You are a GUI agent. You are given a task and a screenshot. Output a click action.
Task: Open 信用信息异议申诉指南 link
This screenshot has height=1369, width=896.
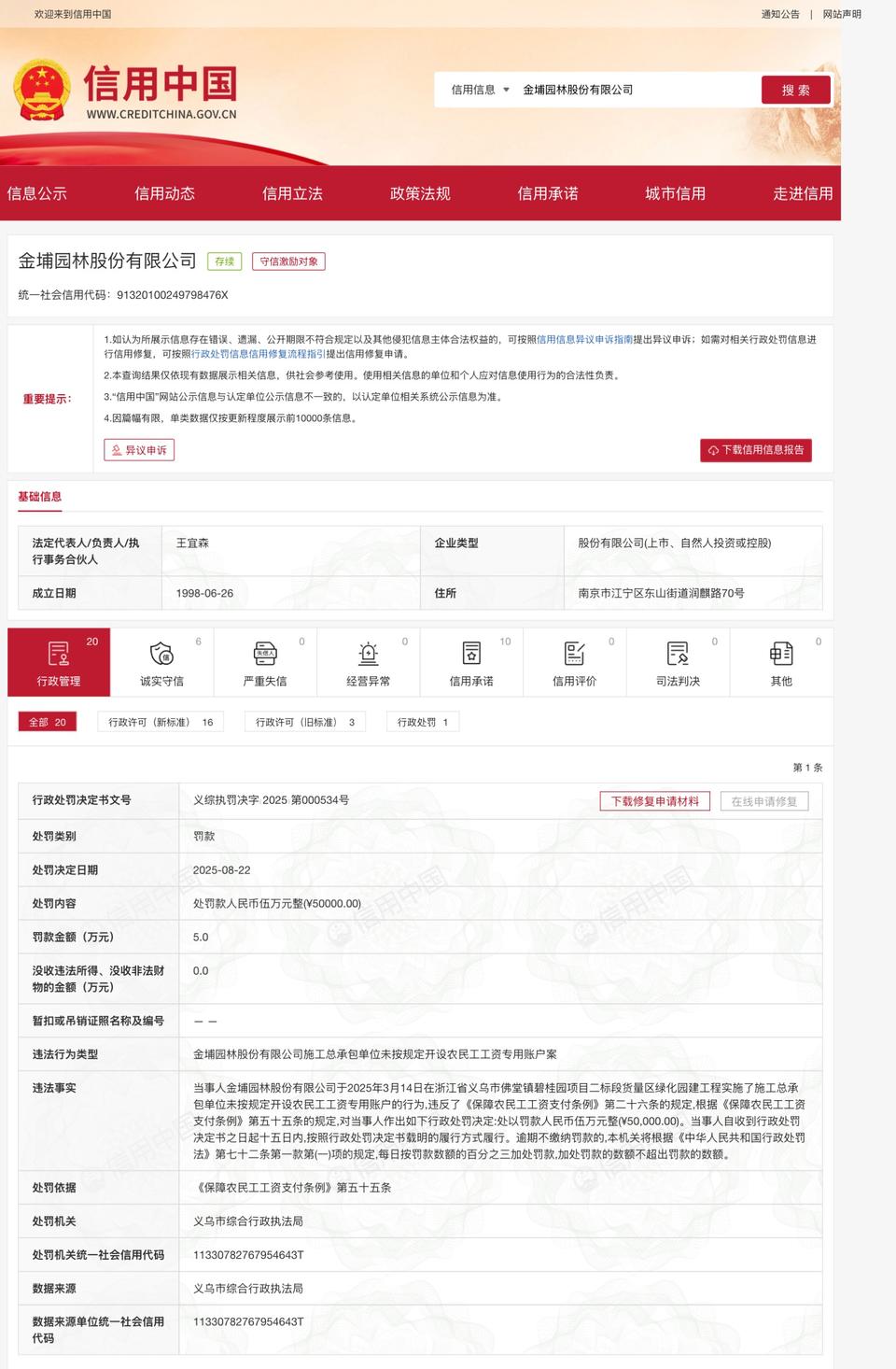tap(584, 339)
